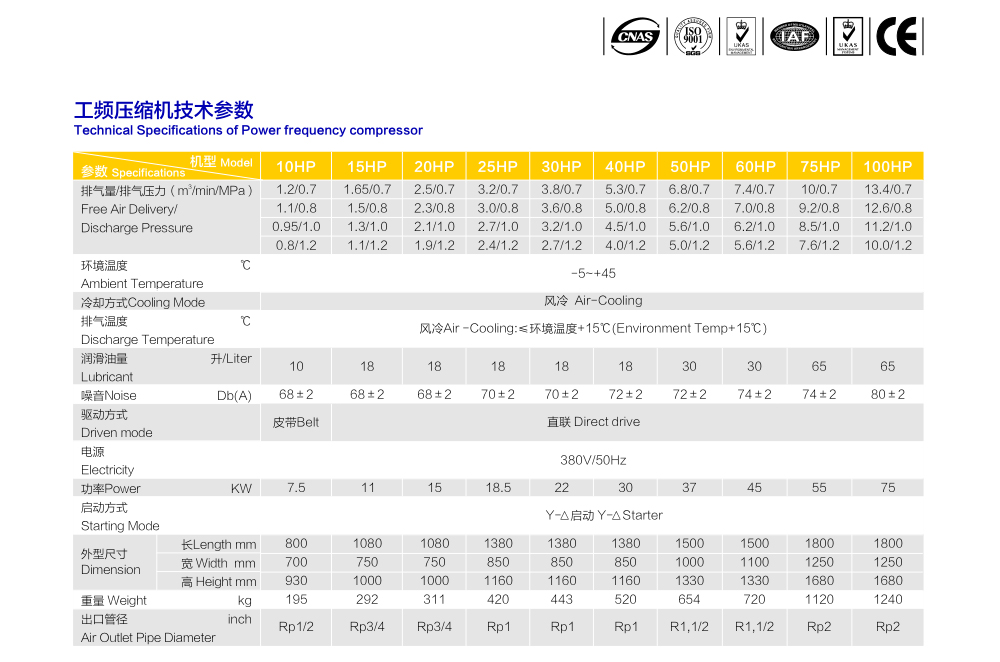The image size is (1000, 662).
Task: Click the CNAS certification logo
Action: pyautogui.click(x=635, y=37)
